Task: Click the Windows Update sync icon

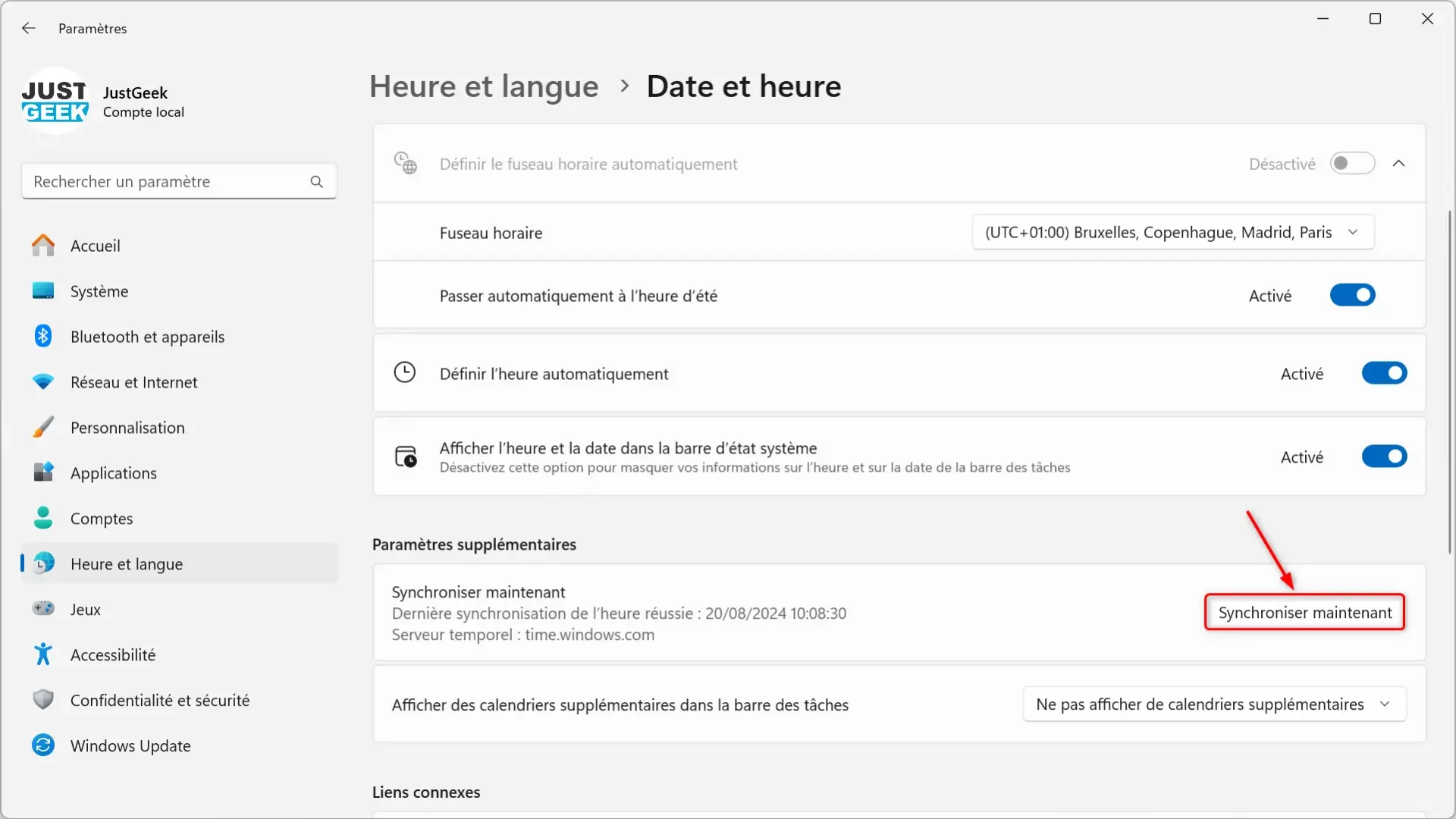Action: pyautogui.click(x=43, y=745)
